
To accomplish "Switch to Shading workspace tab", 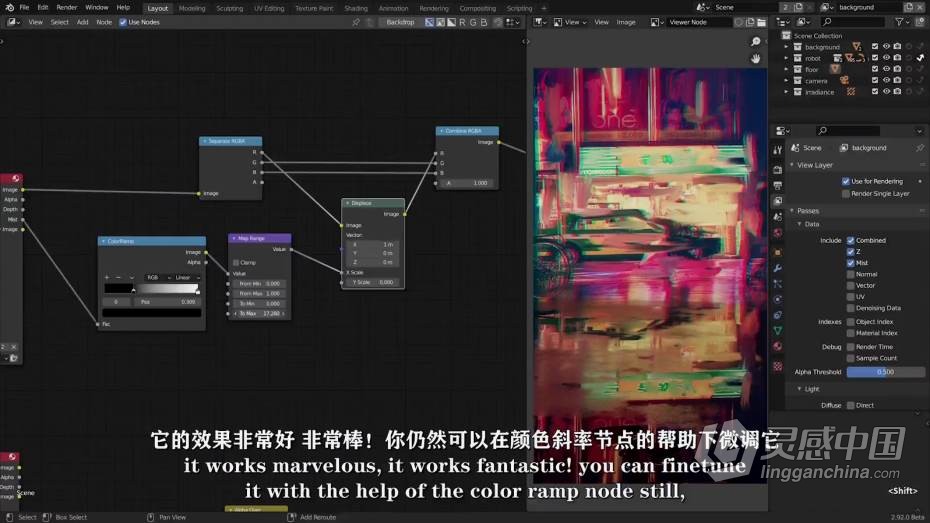I will (x=356, y=8).
